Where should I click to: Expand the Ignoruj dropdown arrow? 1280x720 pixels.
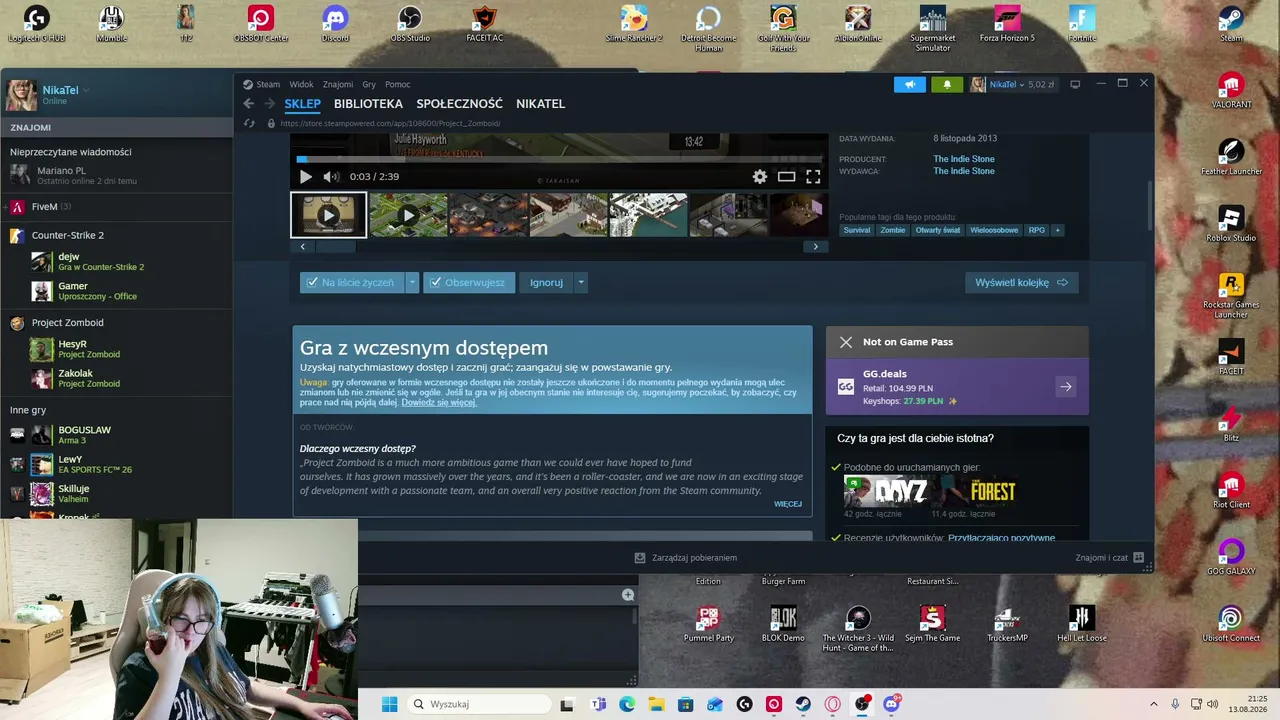(581, 283)
